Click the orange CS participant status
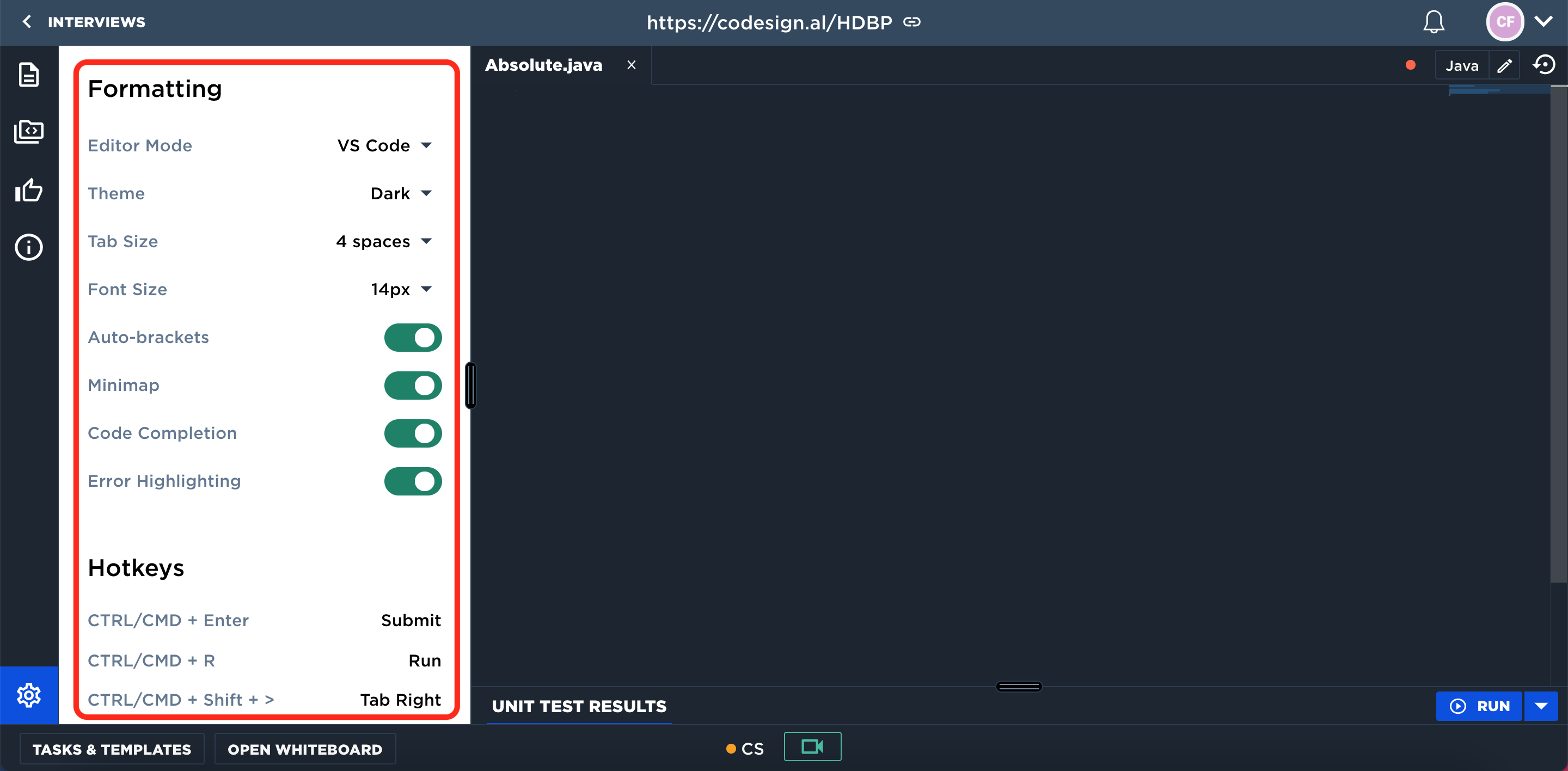The width and height of the screenshot is (1568, 771). pyautogui.click(x=745, y=749)
